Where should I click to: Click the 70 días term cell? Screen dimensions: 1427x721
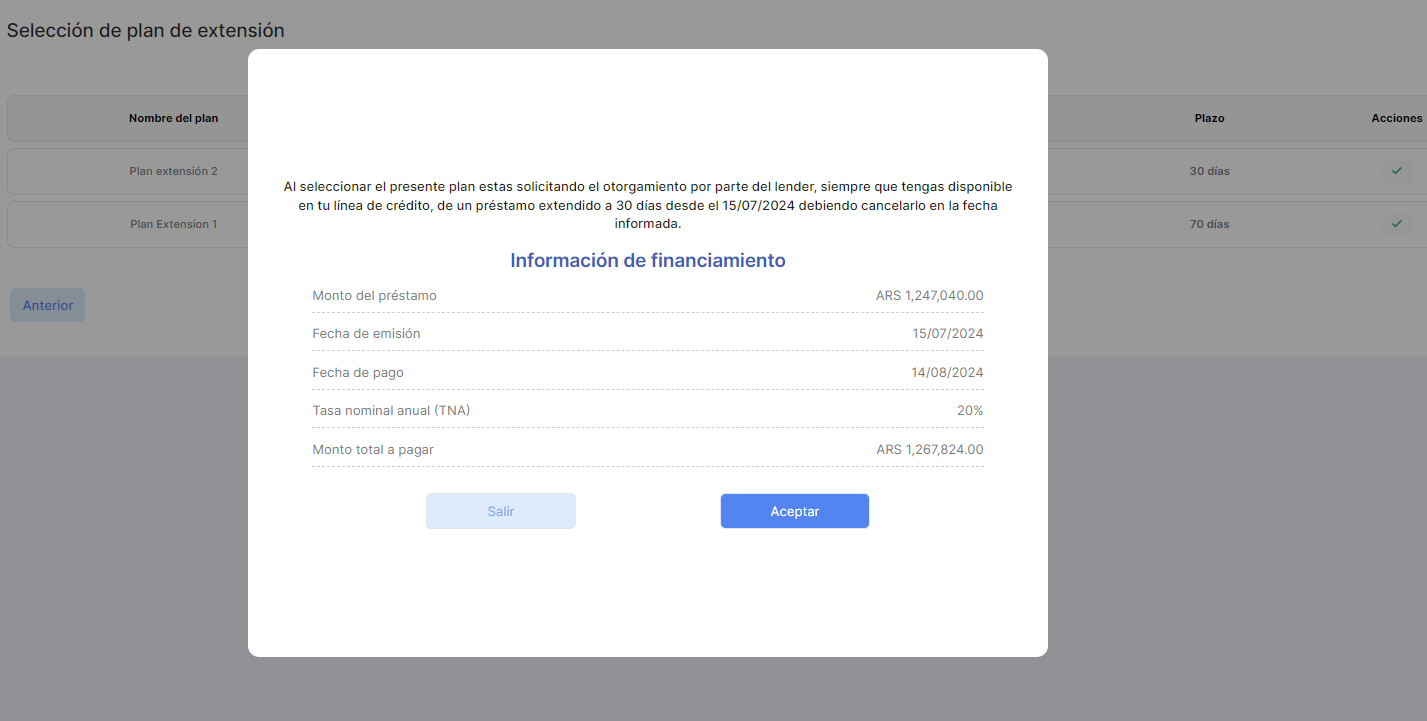(x=1209, y=224)
